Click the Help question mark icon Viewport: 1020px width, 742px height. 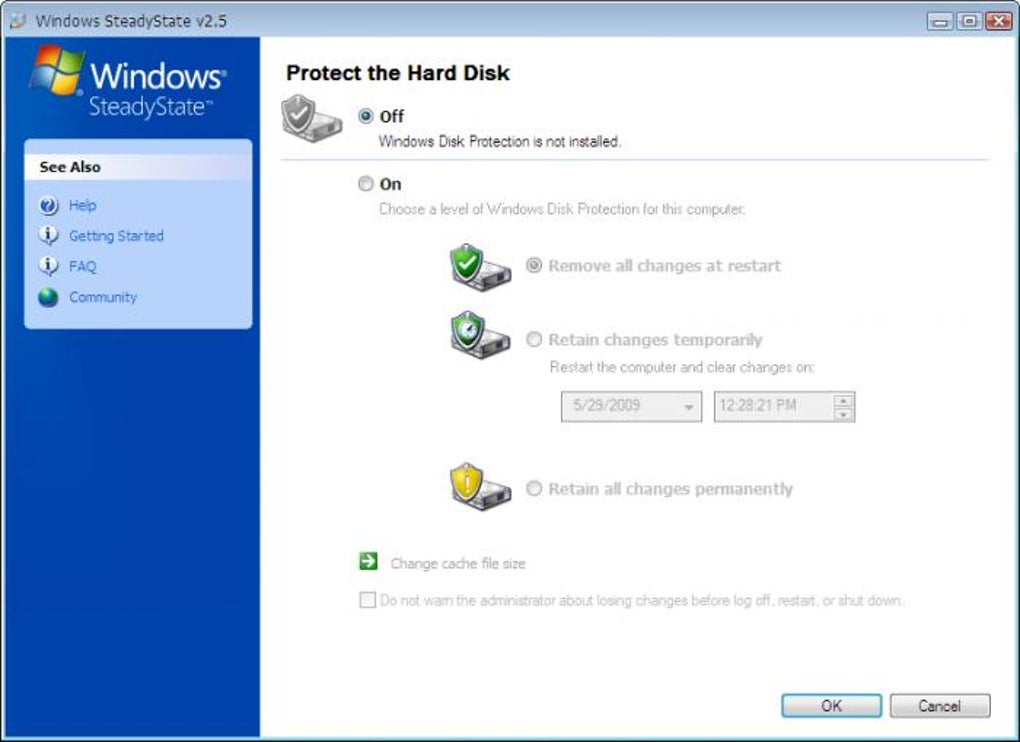click(x=48, y=205)
